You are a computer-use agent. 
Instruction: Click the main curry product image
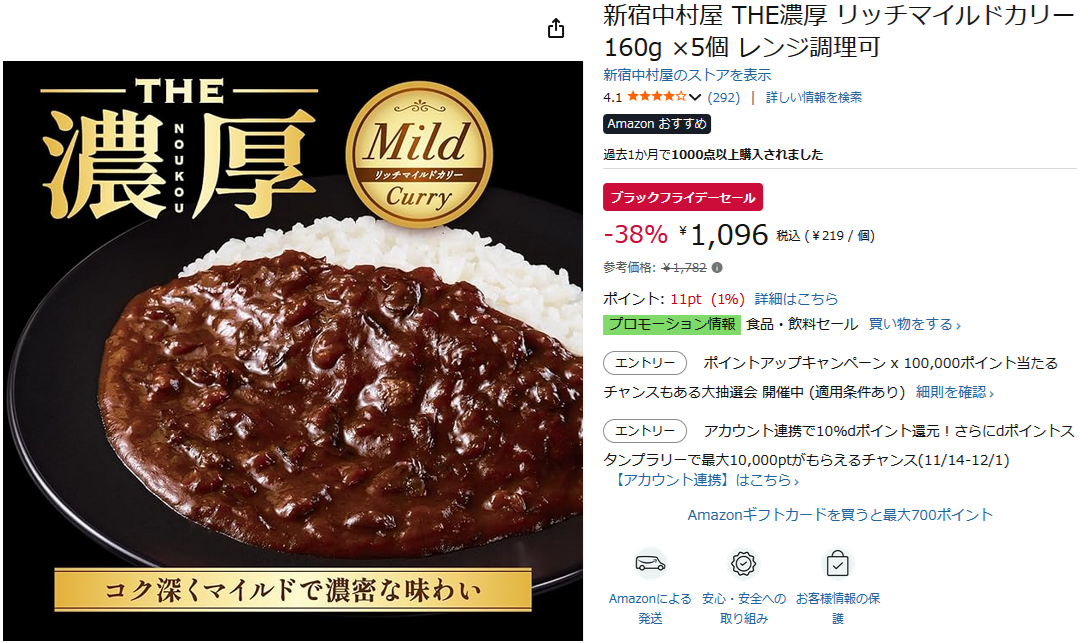293,350
